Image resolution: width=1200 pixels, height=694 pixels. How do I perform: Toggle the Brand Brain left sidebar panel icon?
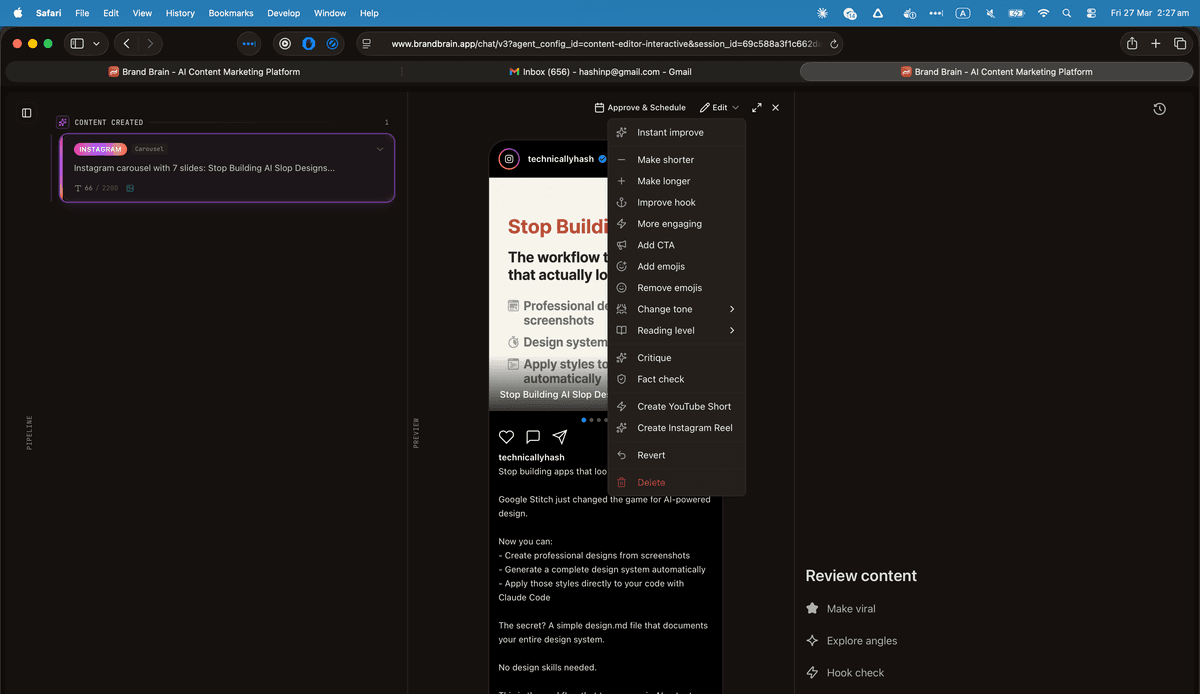point(27,113)
